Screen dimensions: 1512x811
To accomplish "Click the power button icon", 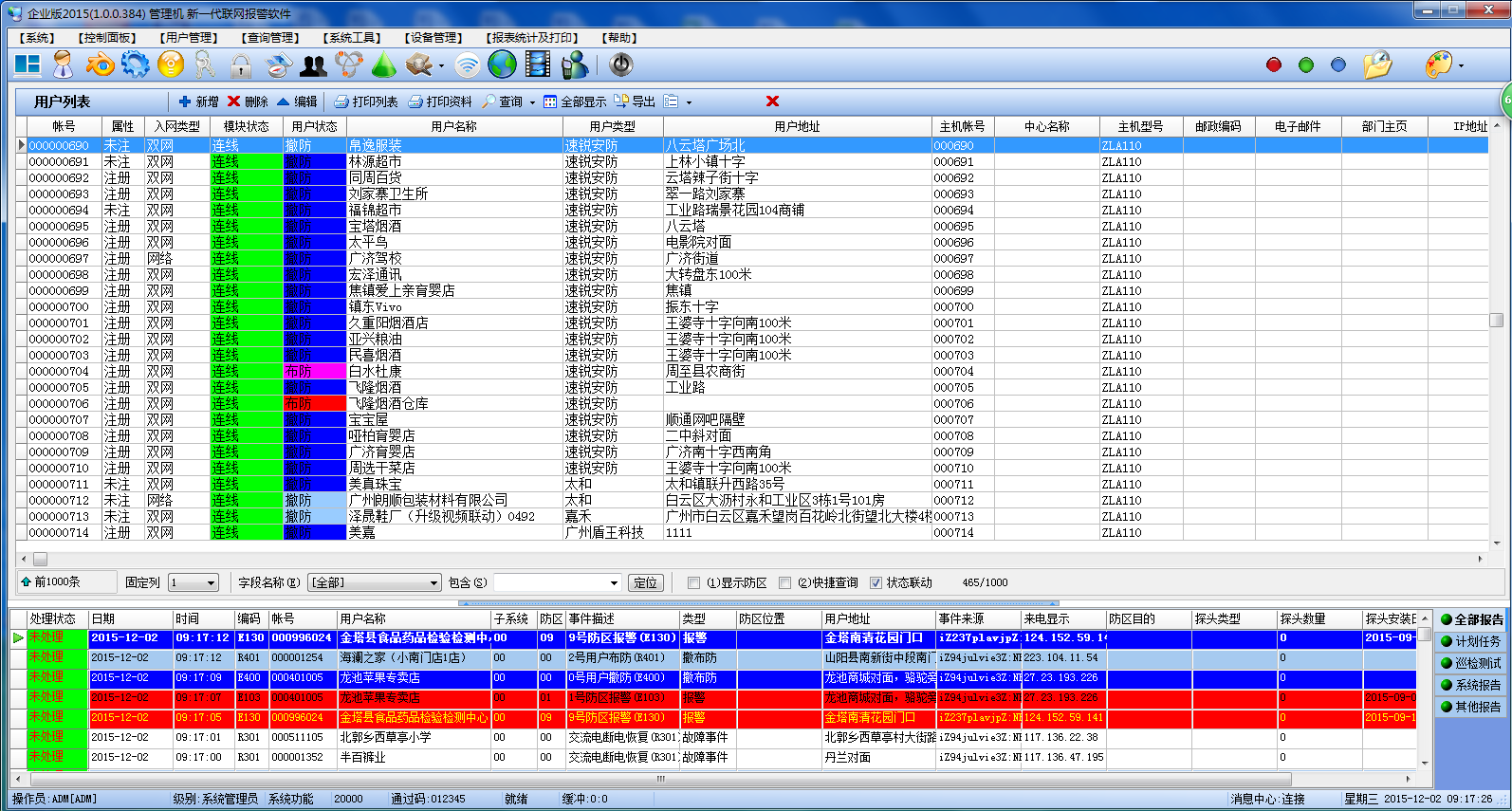I will [620, 65].
